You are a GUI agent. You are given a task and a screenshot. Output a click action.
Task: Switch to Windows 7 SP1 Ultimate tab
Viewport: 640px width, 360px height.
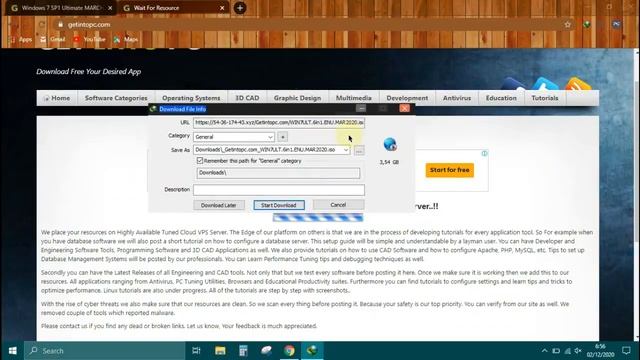[x=60, y=8]
